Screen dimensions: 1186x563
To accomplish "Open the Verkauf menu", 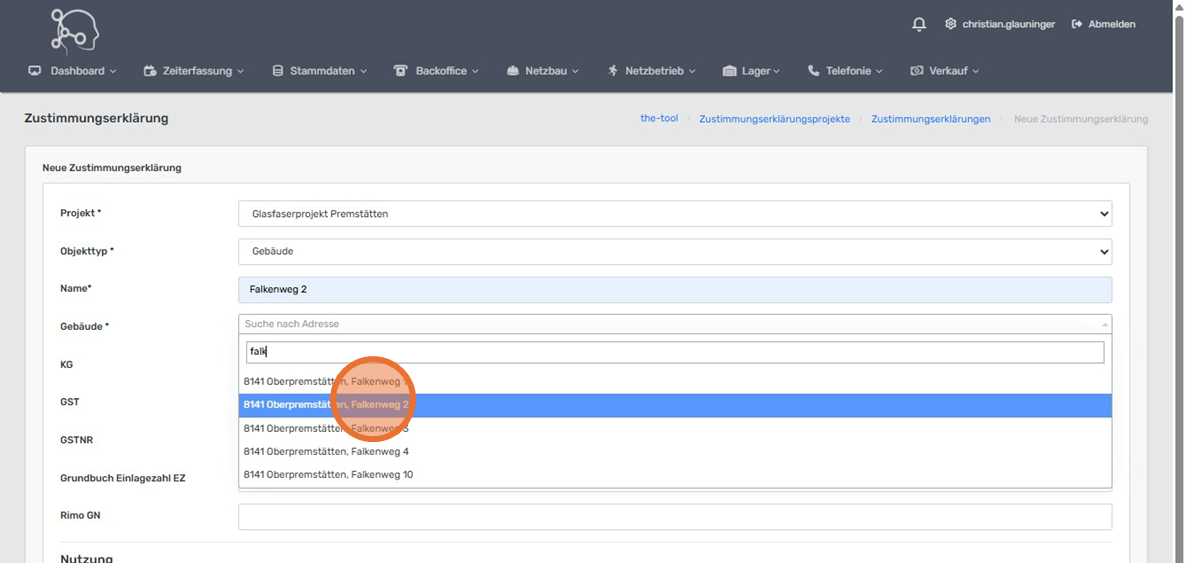I will [x=944, y=71].
